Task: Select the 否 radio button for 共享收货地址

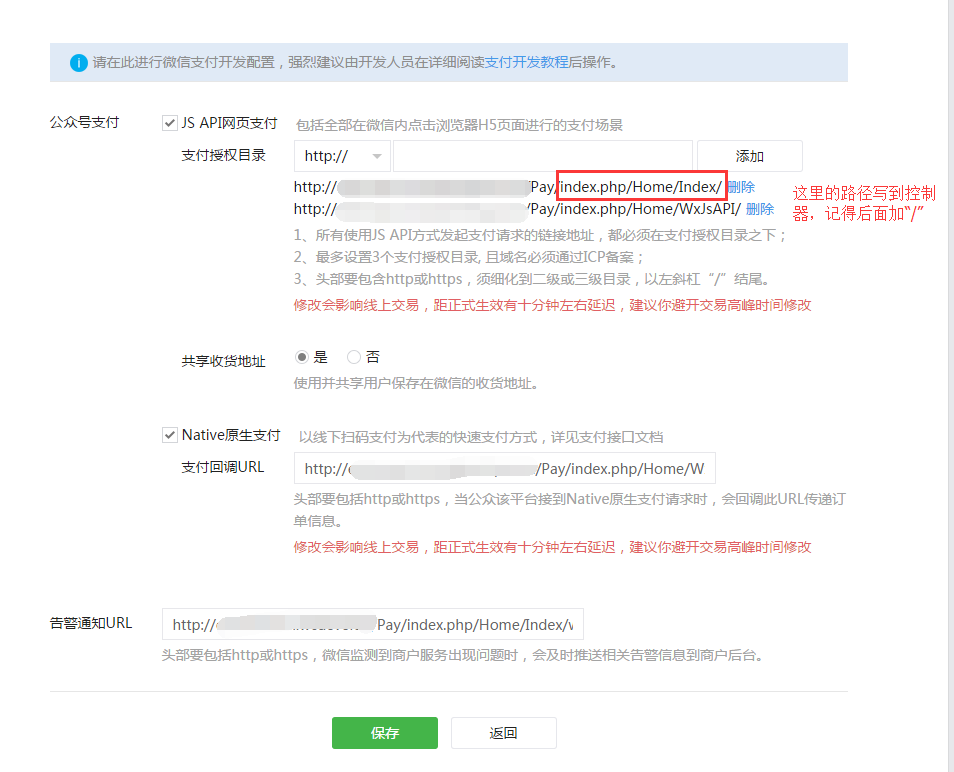Action: (353, 357)
